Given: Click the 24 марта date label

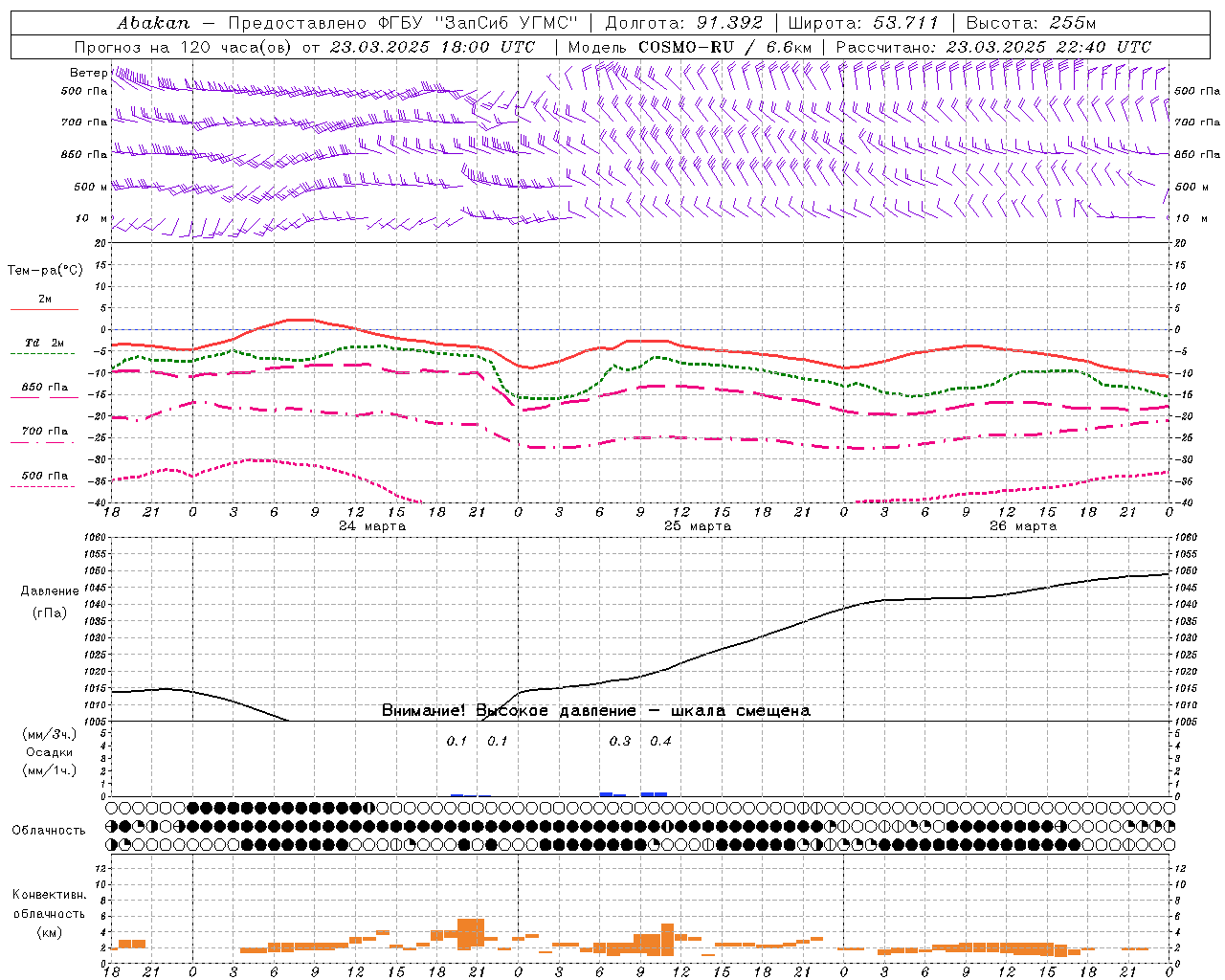Looking at the screenshot, I should [x=372, y=526].
